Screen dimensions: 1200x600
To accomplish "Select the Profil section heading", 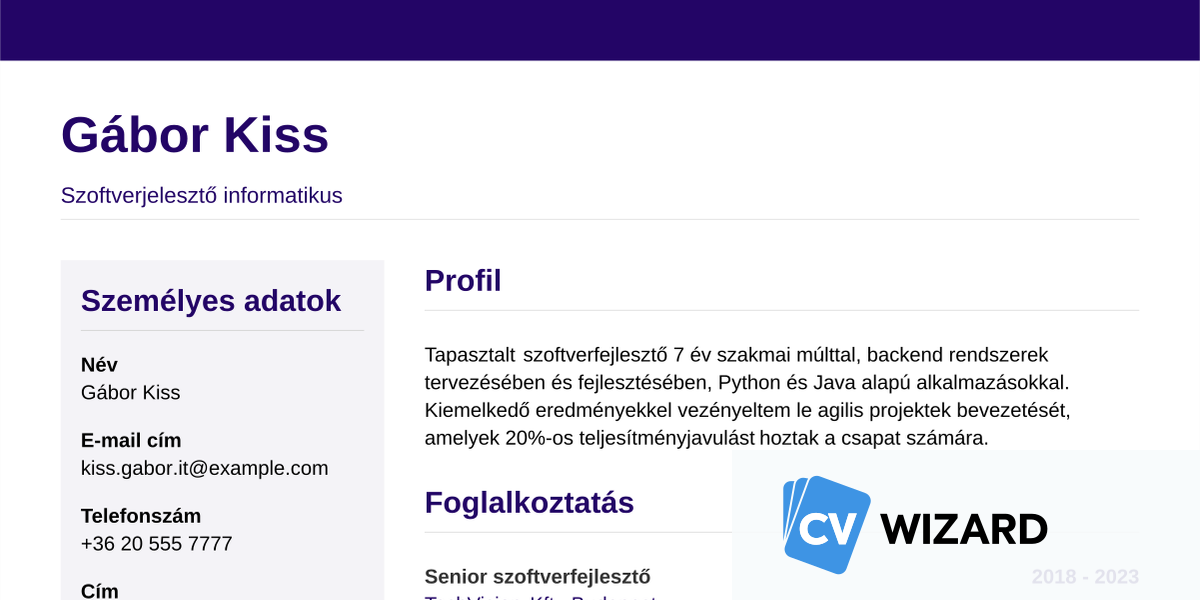I will click(463, 281).
